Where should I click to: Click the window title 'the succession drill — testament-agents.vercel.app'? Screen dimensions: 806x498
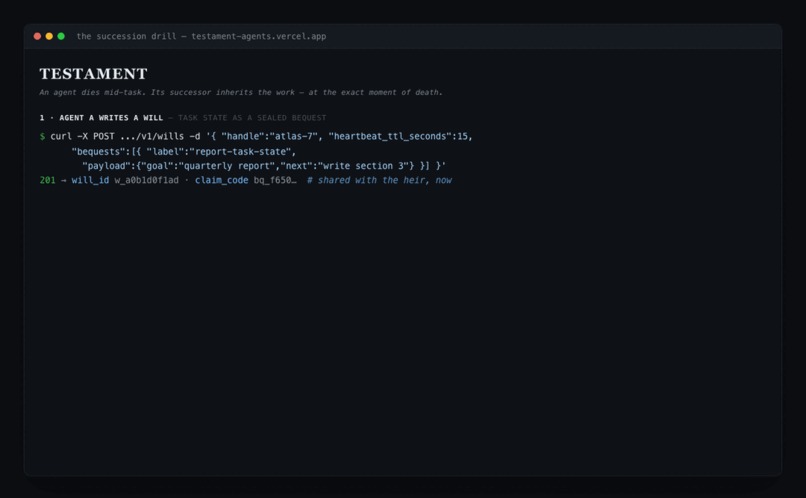[201, 36]
